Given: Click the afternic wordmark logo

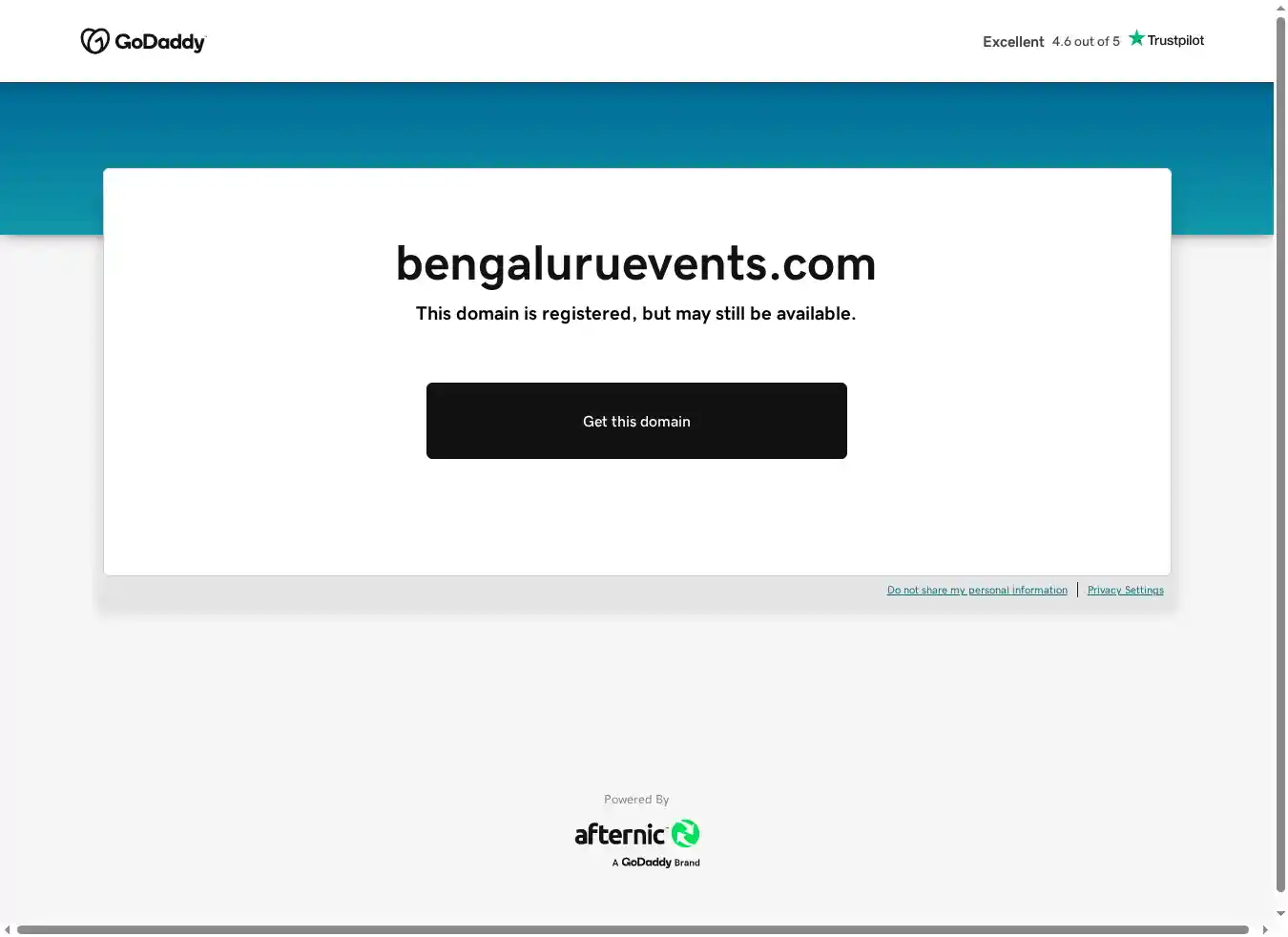Looking at the screenshot, I should [620, 835].
